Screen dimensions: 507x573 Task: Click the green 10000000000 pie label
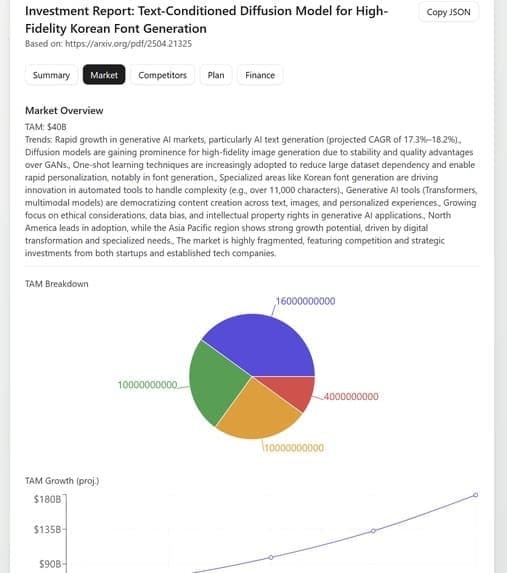pyautogui.click(x=147, y=385)
